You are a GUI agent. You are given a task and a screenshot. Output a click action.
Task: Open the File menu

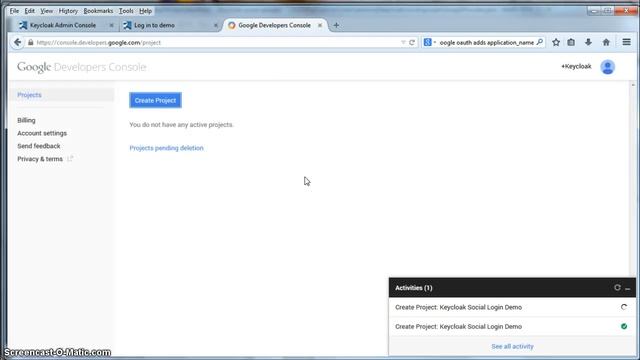[14, 11]
